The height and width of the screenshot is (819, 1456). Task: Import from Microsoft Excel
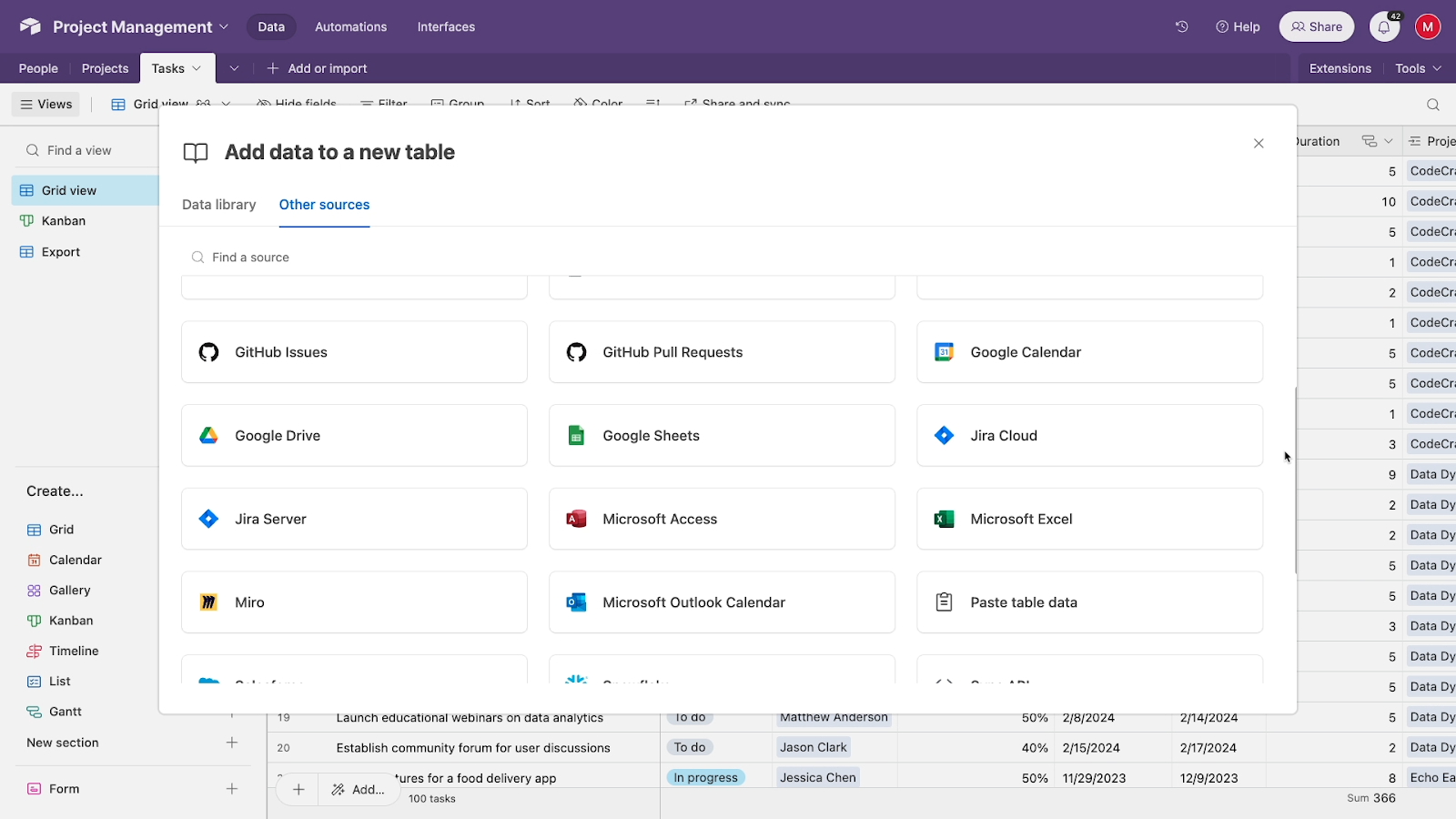coord(1089,519)
